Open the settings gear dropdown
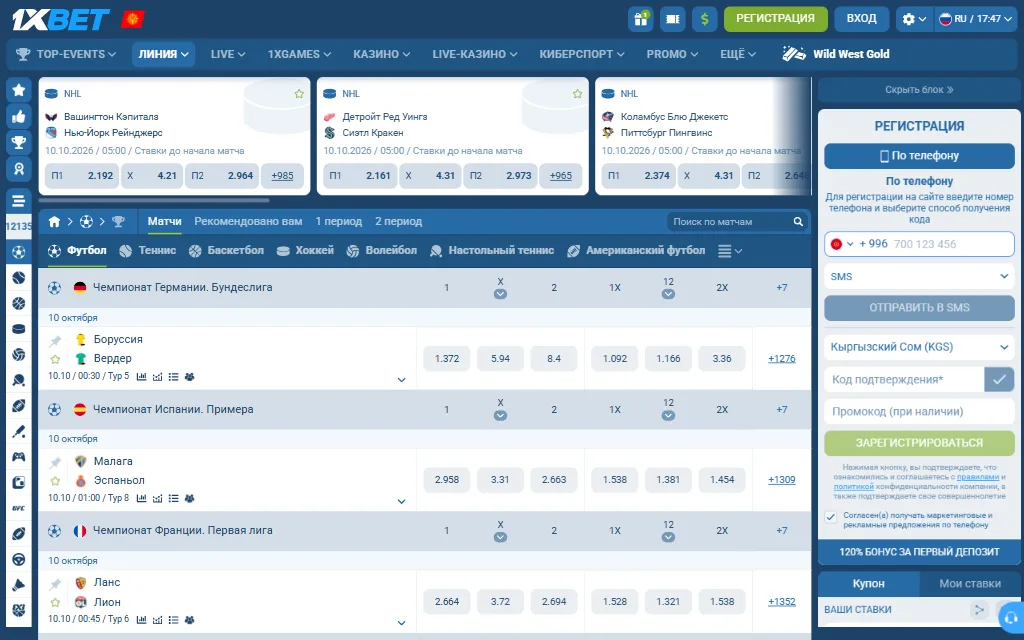The height and width of the screenshot is (640, 1024). 914,19
